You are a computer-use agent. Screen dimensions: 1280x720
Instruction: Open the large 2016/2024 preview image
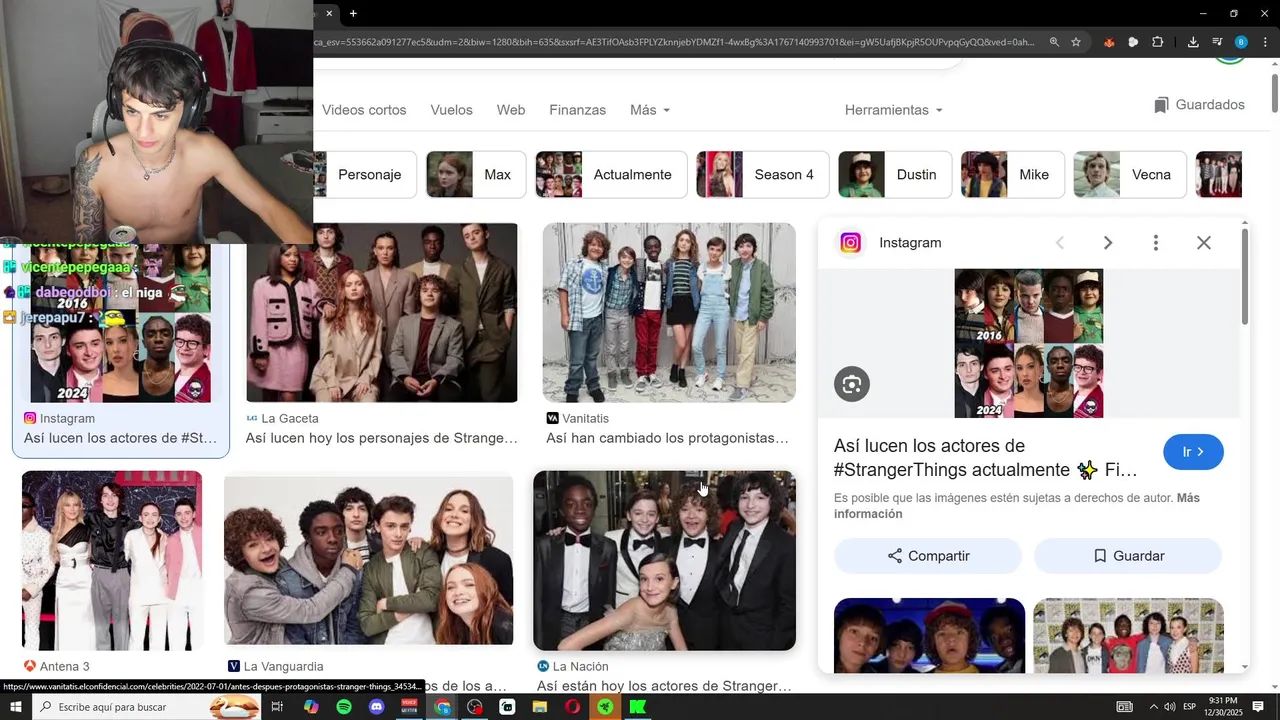click(x=1029, y=343)
